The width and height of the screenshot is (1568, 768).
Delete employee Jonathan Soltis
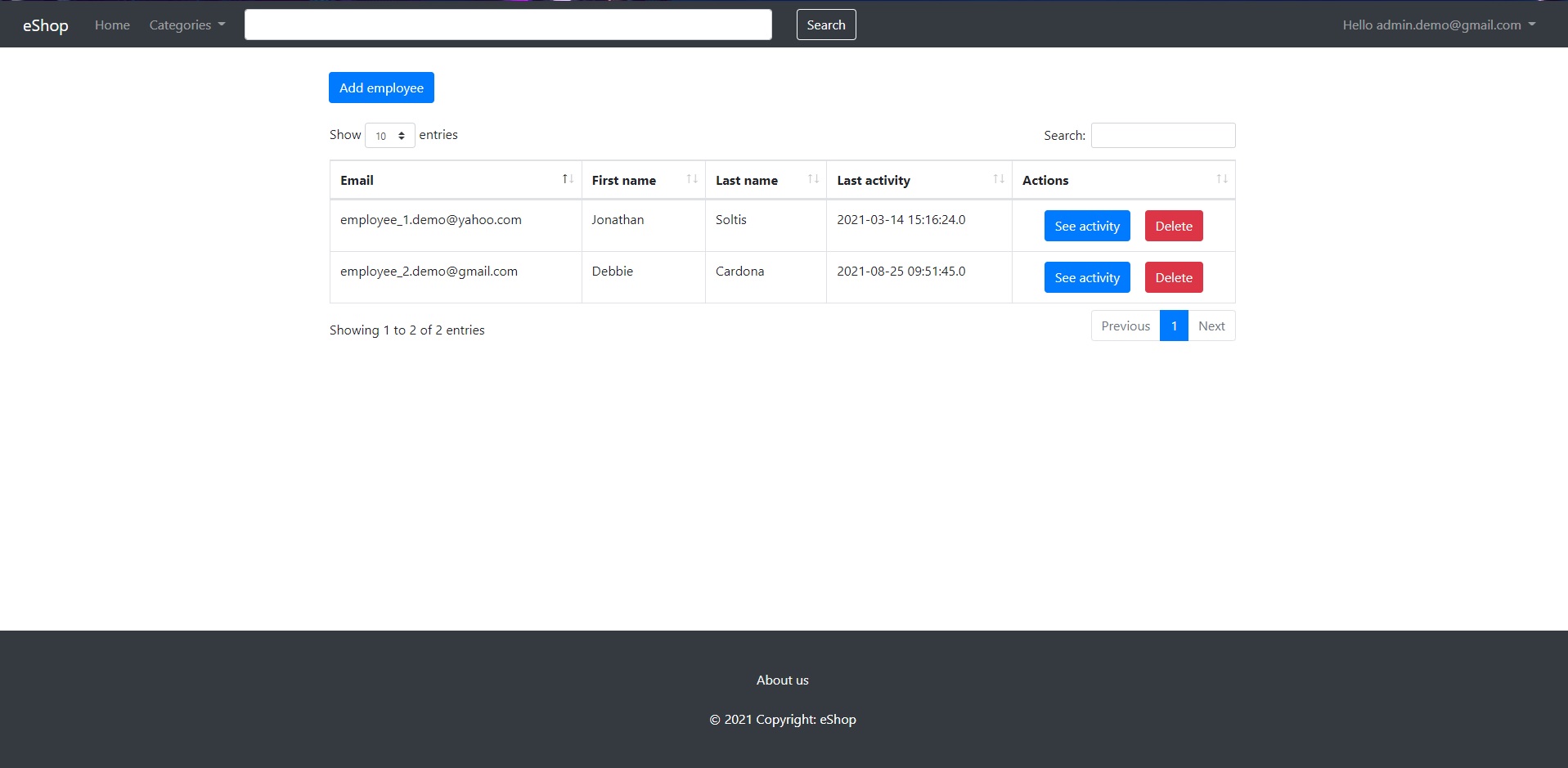(x=1173, y=226)
